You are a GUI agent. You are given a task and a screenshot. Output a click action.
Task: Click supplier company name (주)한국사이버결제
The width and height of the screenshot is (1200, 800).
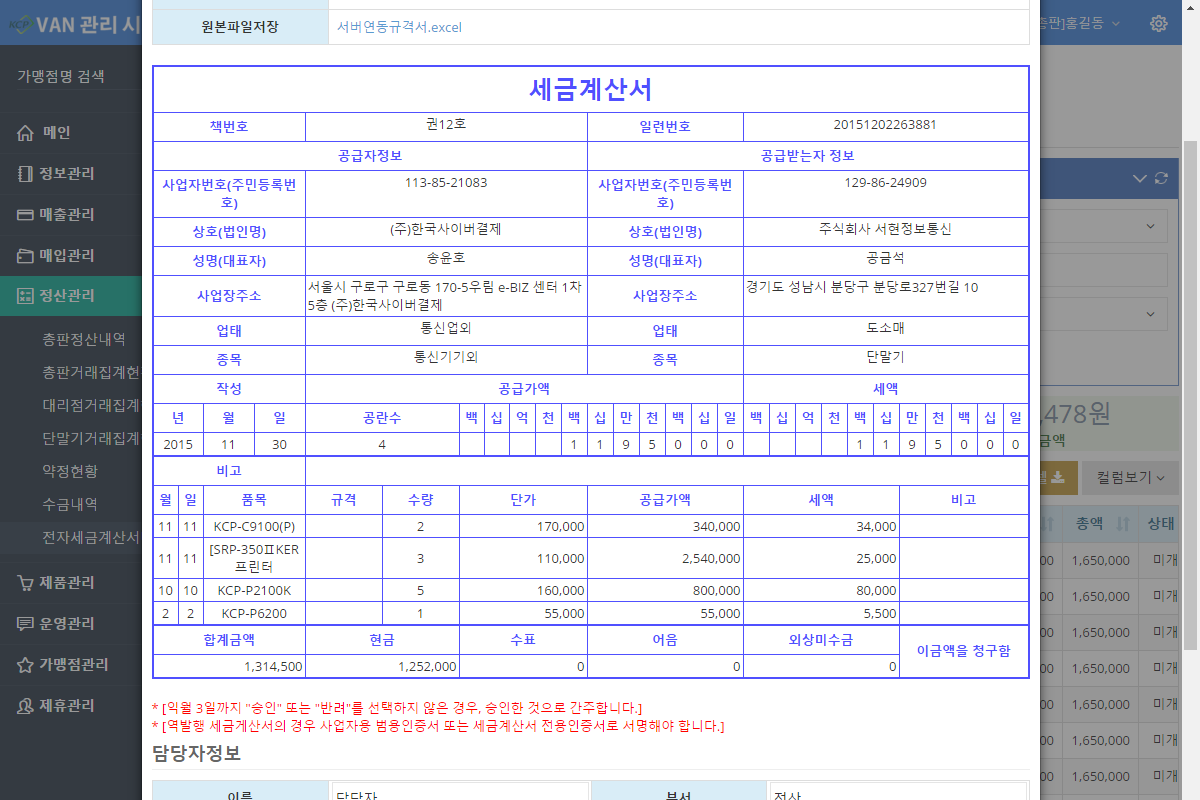click(x=446, y=229)
